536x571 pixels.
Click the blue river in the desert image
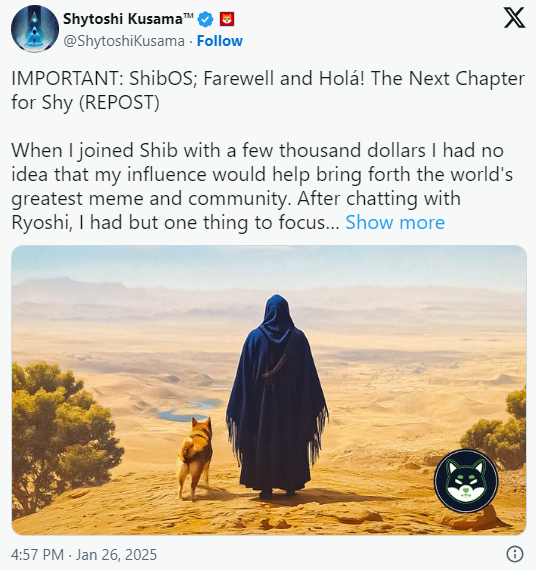coord(190,410)
